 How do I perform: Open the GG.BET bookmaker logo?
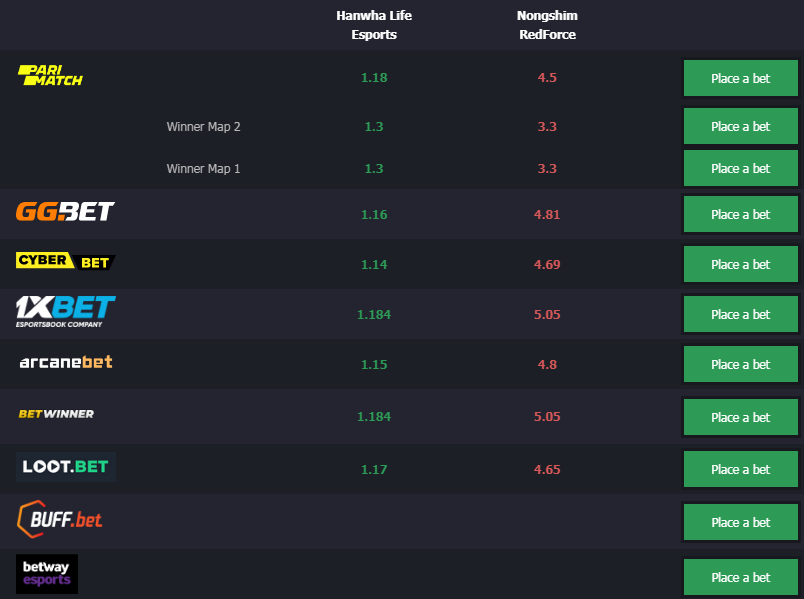point(65,211)
